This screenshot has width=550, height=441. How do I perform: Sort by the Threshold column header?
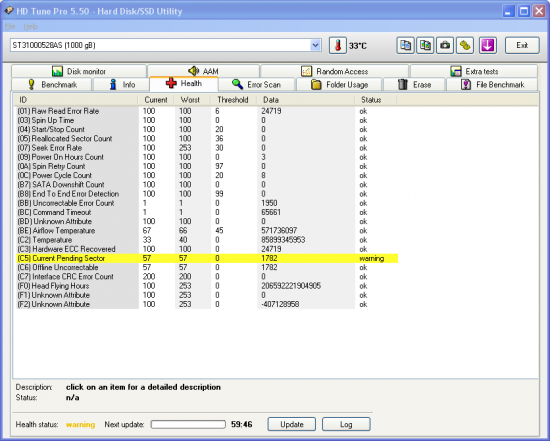[233, 100]
